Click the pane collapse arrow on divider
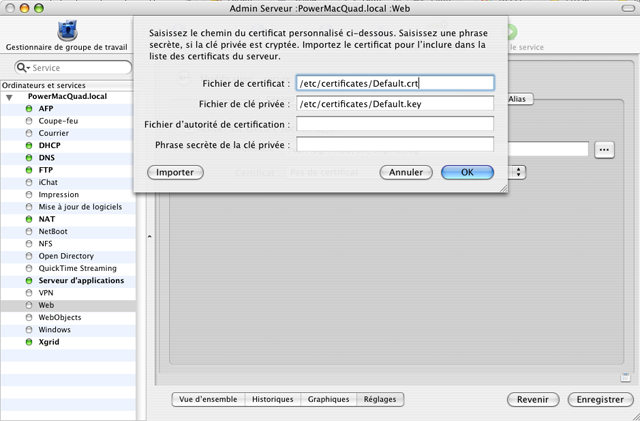 tap(149, 236)
